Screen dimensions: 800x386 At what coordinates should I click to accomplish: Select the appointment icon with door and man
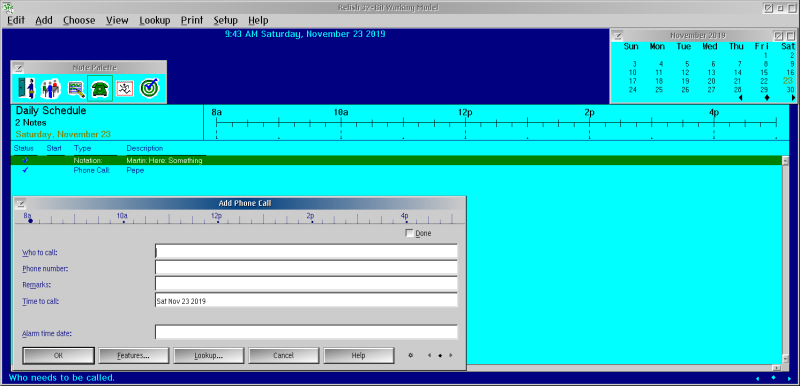pos(26,88)
